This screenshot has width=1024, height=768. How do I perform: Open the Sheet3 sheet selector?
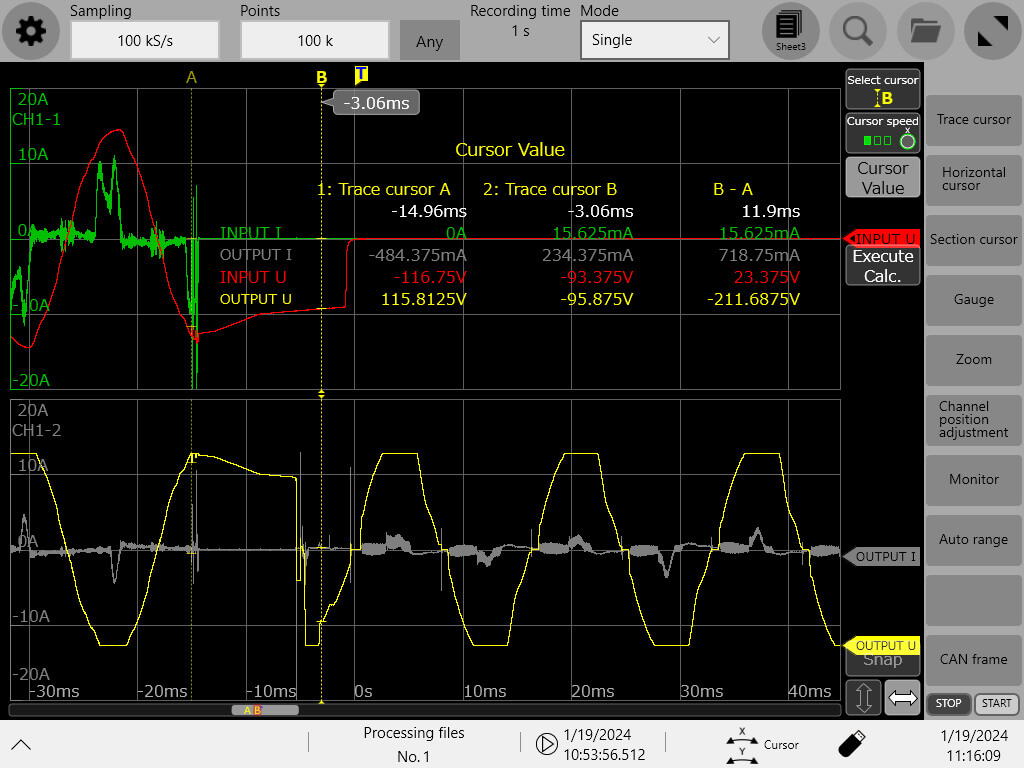pos(790,31)
